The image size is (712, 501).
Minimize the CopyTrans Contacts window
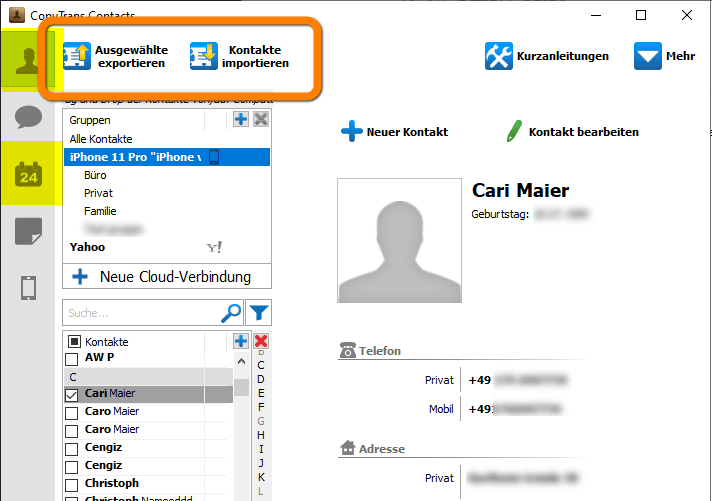596,15
